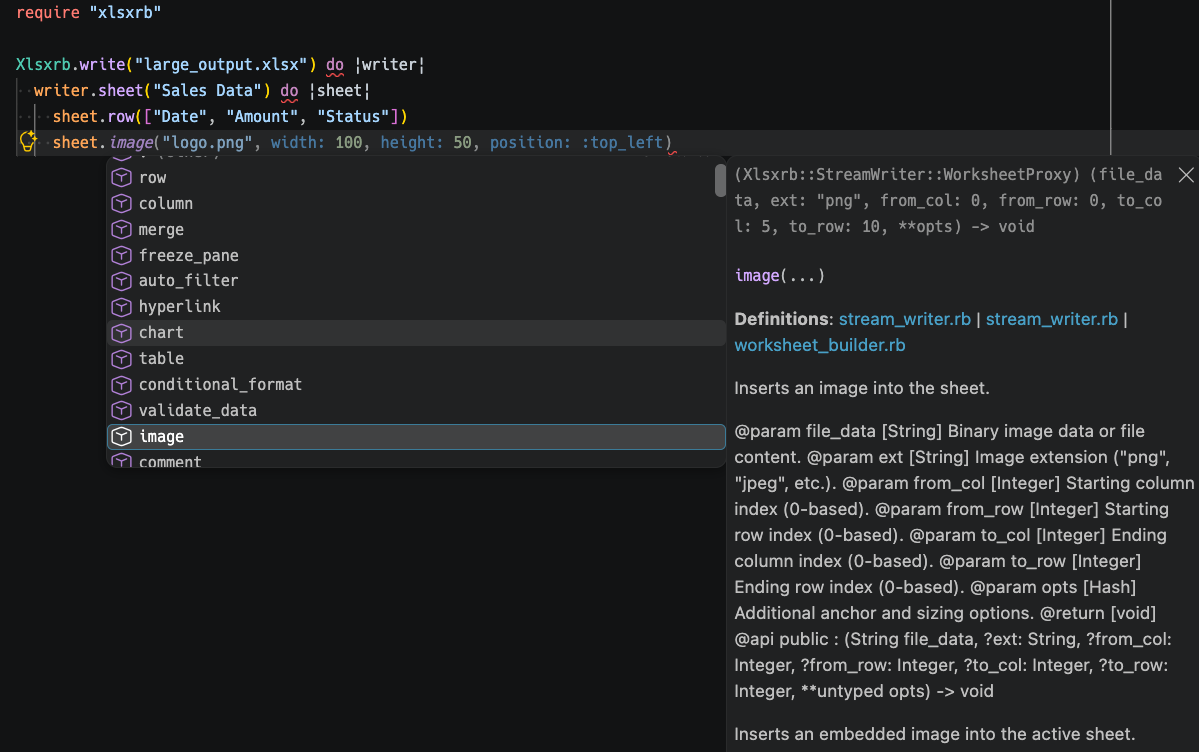Screen dimensions: 1199x752
Task: Open the first stream_writer.rb definition link
Action: (905, 319)
